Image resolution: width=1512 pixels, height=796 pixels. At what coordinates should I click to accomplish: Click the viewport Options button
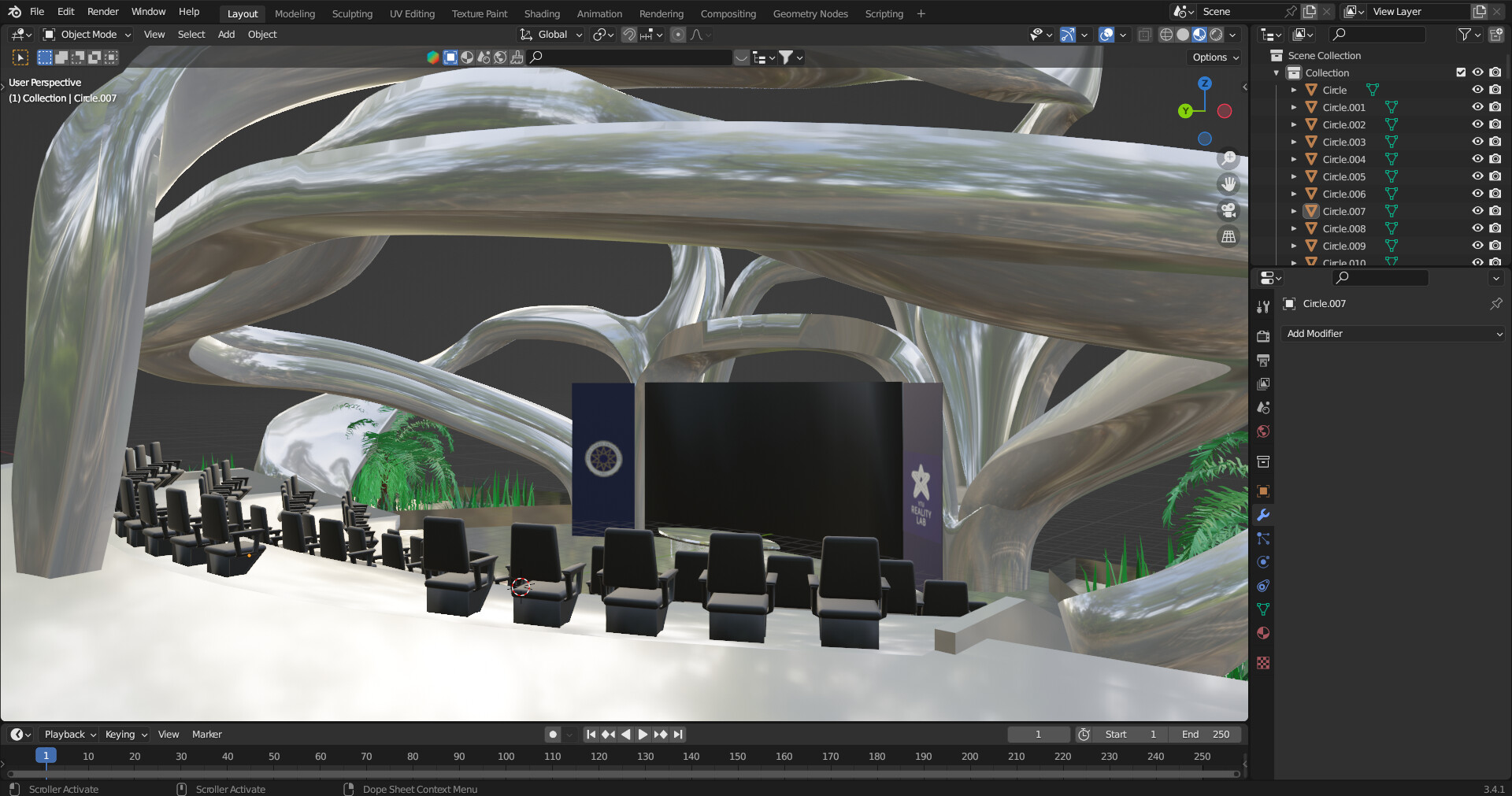tap(1215, 57)
